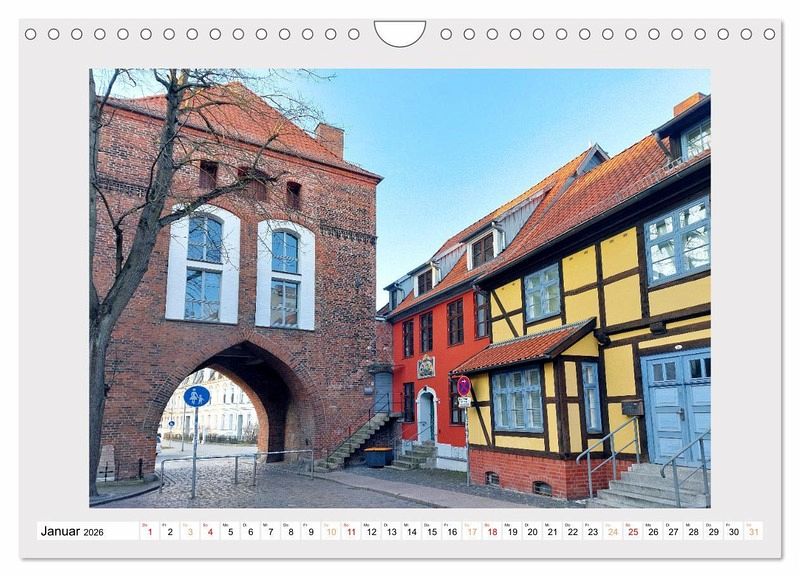Choose date cell 30
This screenshot has height=577, width=800.
pyautogui.click(x=734, y=531)
